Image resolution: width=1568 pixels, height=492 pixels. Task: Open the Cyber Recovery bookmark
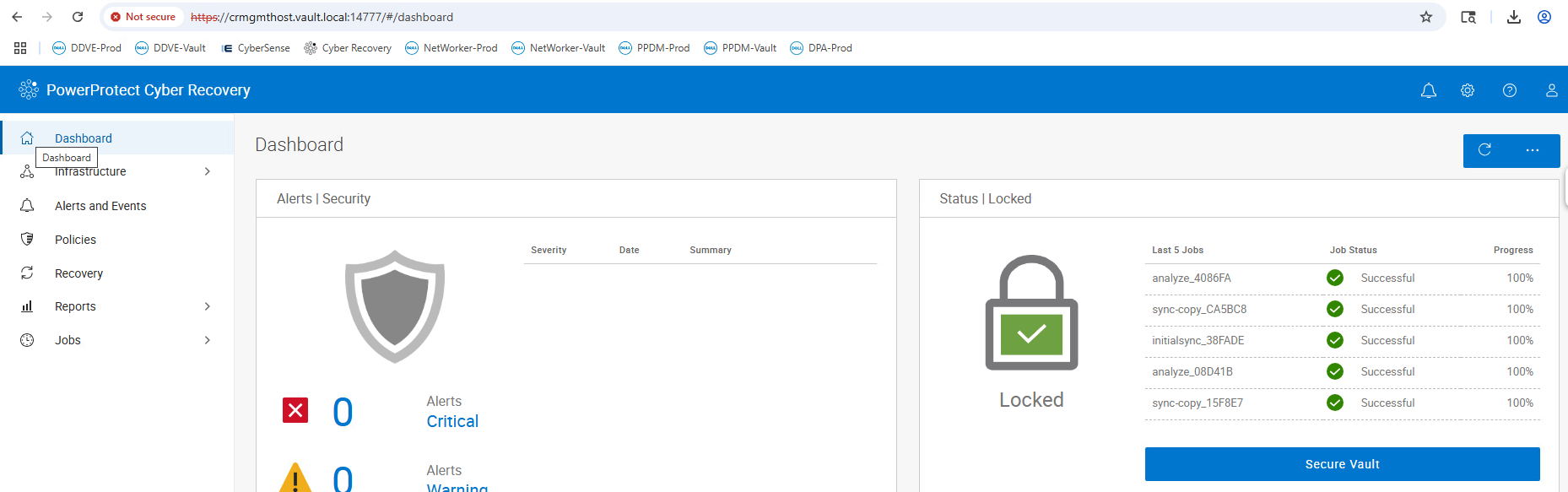(x=348, y=48)
